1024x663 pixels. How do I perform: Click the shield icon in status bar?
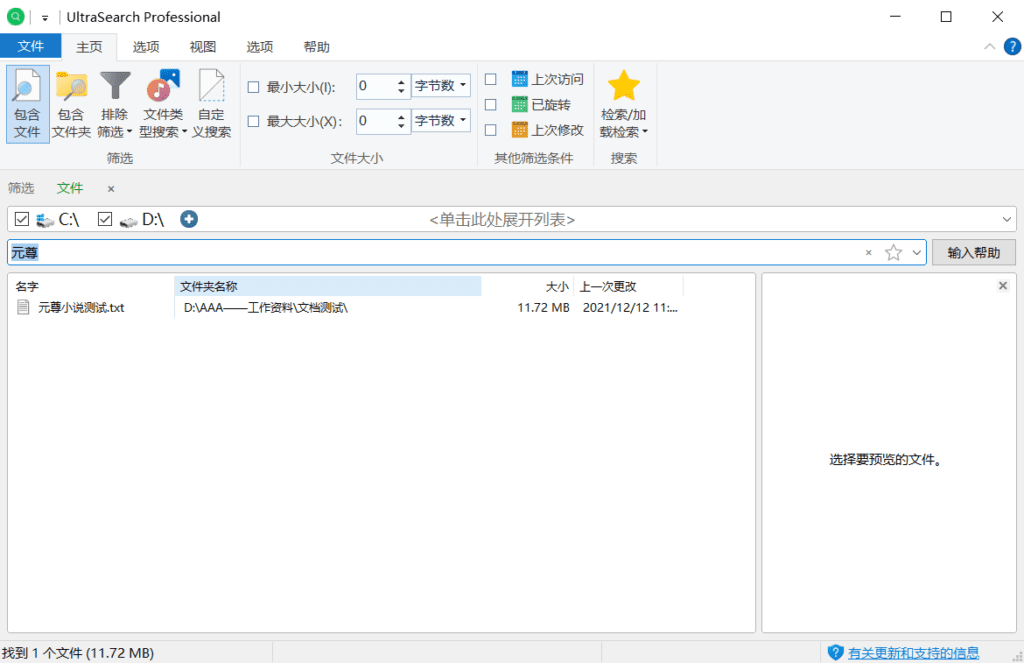pyautogui.click(x=835, y=652)
